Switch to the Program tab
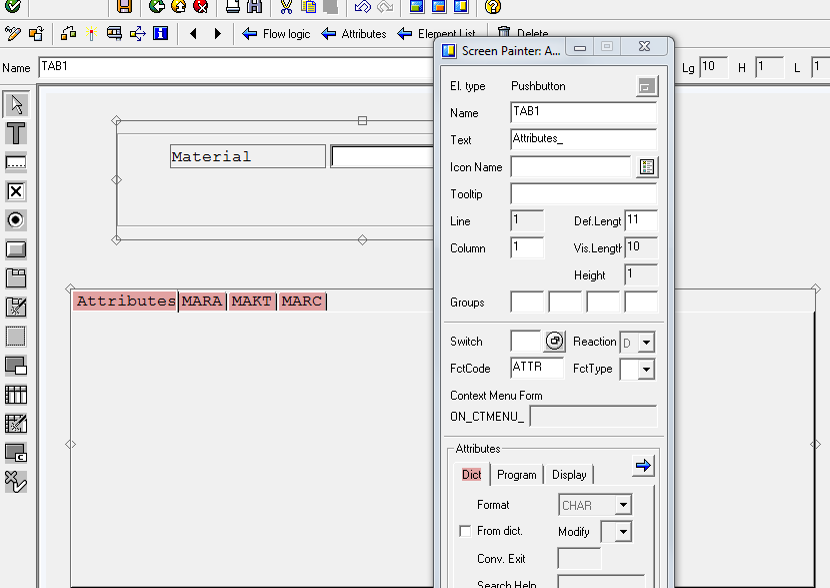Screen dimensions: 830x588 [x=516, y=474]
